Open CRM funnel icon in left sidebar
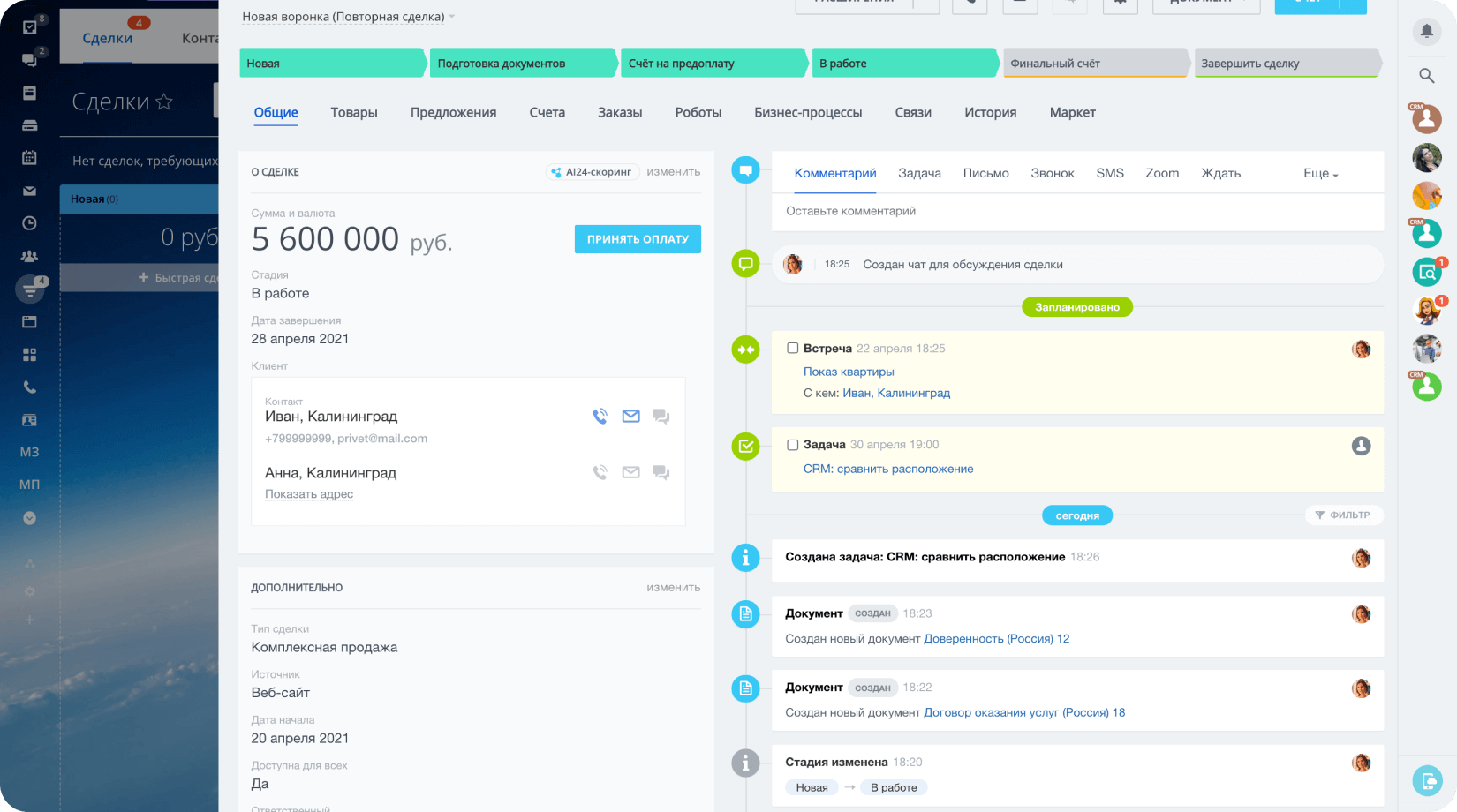The height and width of the screenshot is (812, 1457). click(29, 289)
